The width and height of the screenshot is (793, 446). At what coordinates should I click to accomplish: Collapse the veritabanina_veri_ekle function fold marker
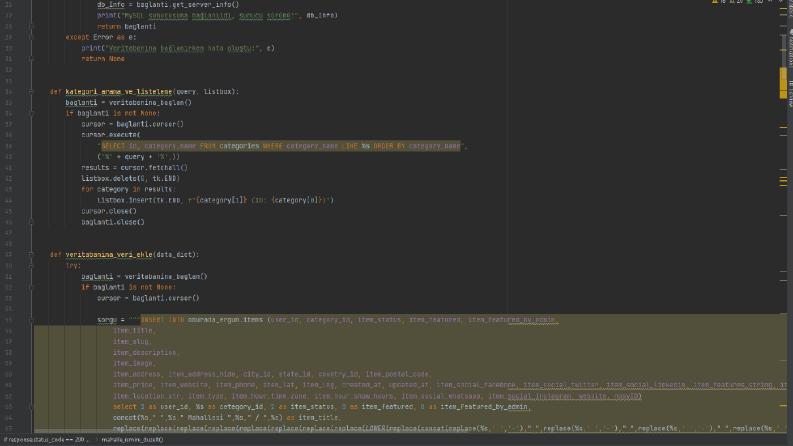31,254
